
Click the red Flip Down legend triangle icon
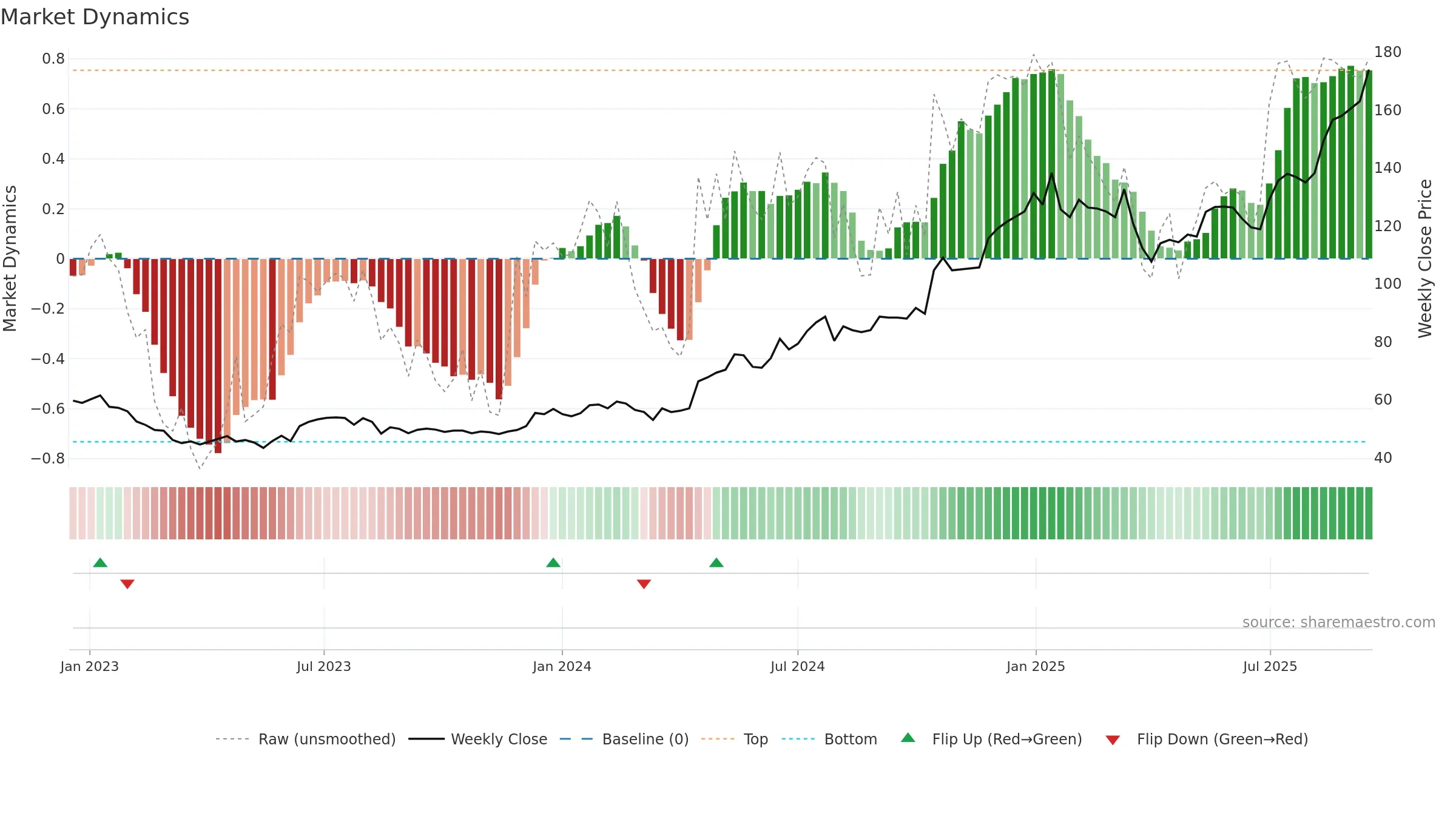1113,740
